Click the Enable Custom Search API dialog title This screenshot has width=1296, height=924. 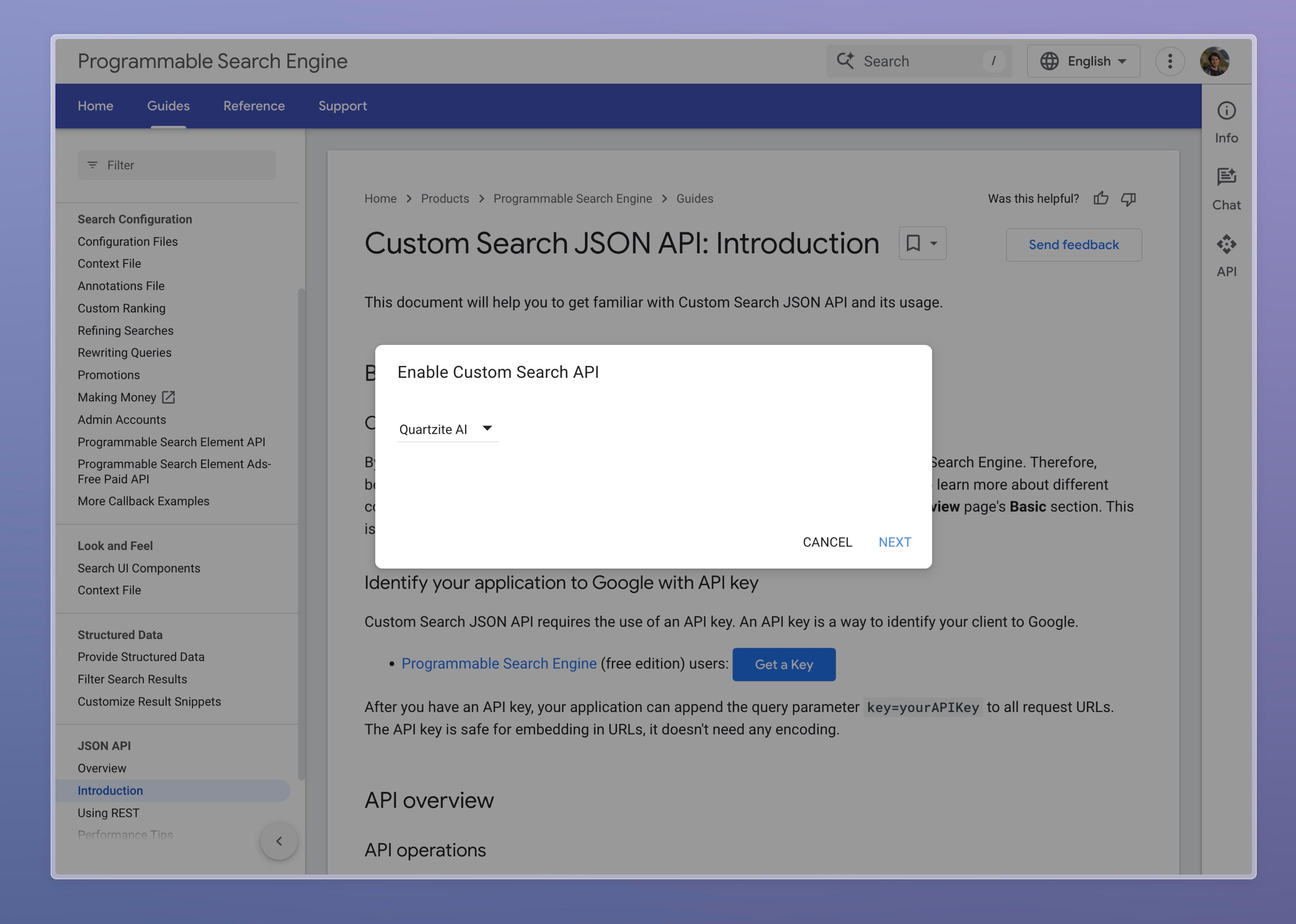[x=498, y=372]
